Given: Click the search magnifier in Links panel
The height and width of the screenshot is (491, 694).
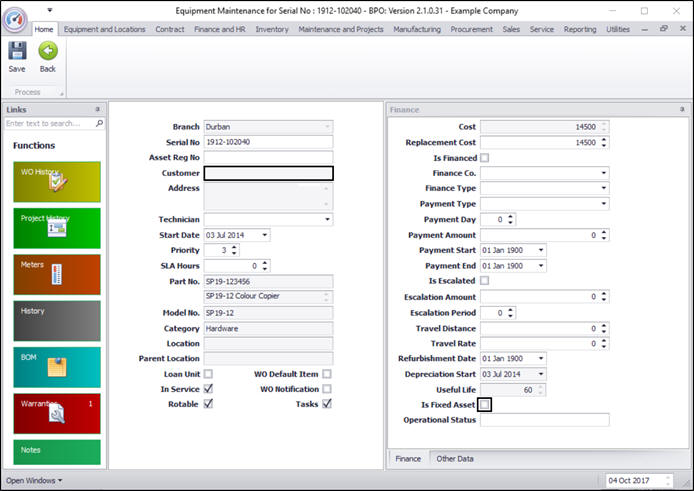Looking at the screenshot, I should point(99,124).
